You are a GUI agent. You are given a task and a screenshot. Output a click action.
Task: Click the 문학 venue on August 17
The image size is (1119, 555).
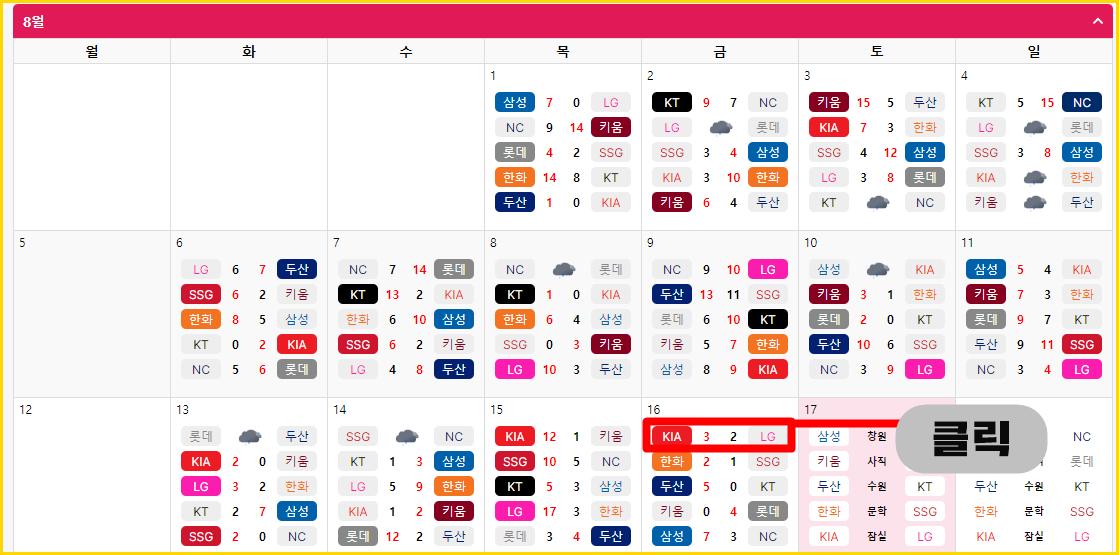click(876, 511)
